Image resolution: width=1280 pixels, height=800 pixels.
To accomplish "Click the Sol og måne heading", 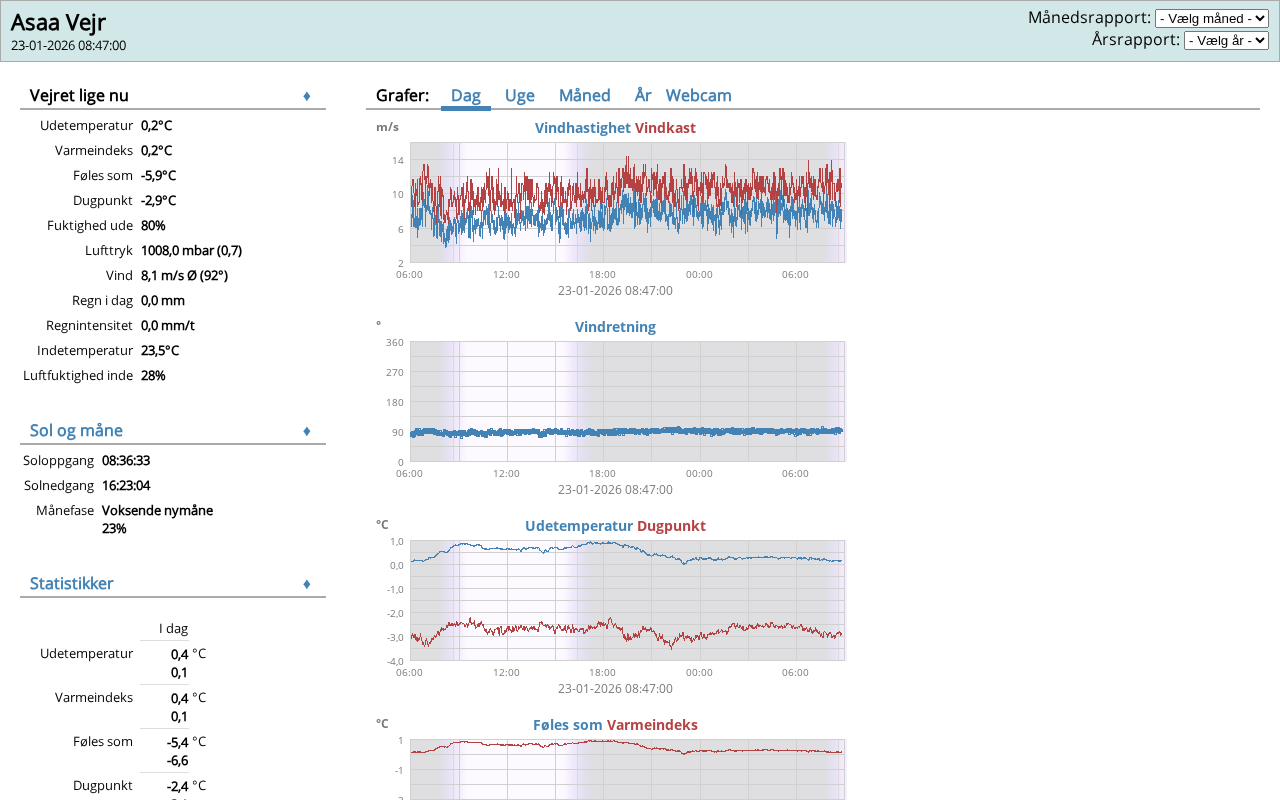I will point(76,430).
